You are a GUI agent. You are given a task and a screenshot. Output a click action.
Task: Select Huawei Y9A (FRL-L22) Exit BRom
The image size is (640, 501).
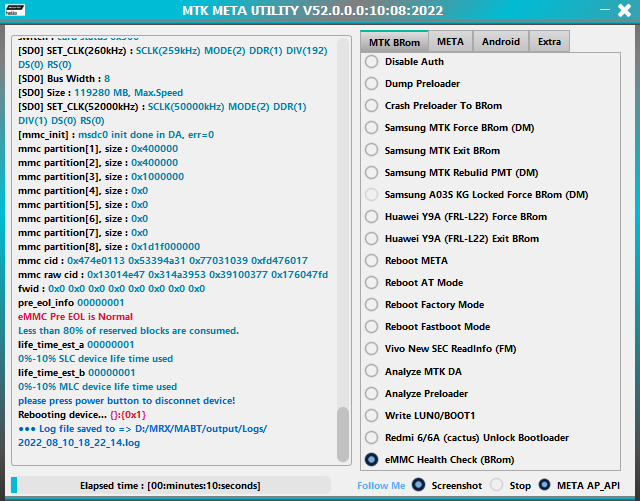[371, 239]
